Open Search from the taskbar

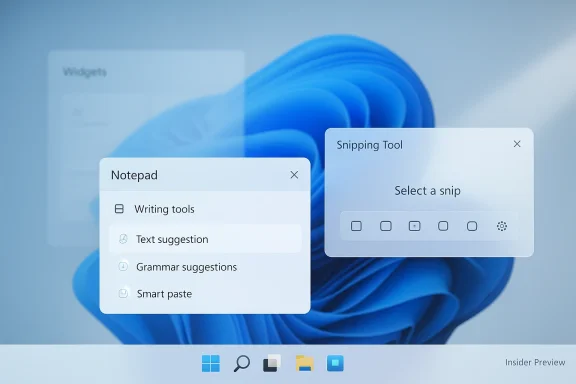pyautogui.click(x=242, y=363)
